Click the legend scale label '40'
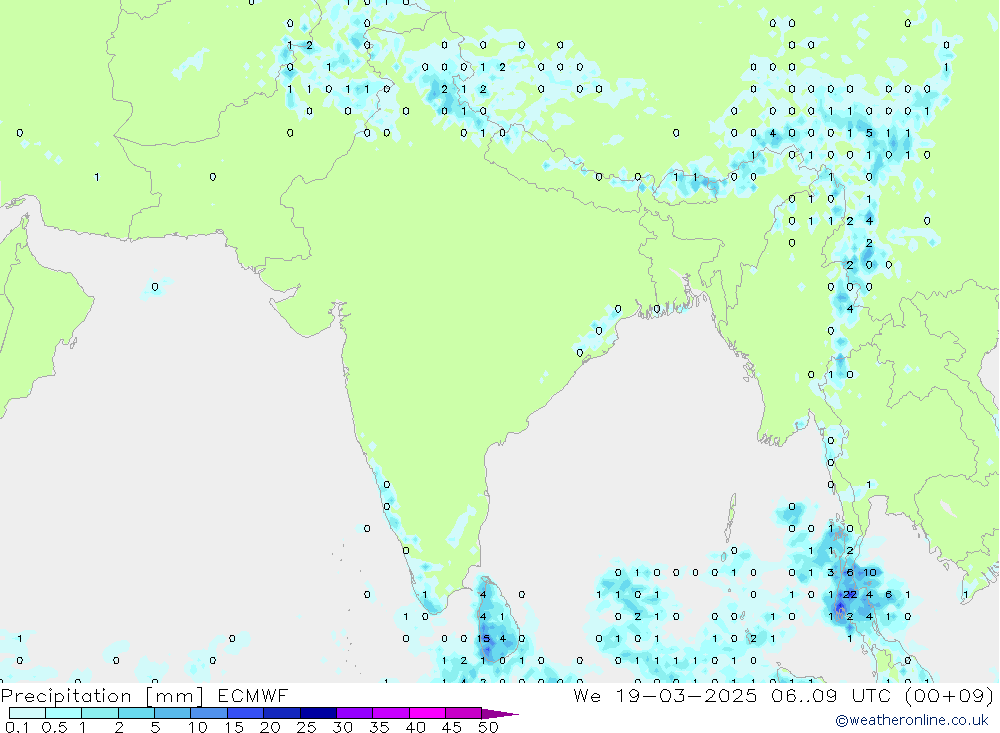The width and height of the screenshot is (1000, 733). click(415, 727)
